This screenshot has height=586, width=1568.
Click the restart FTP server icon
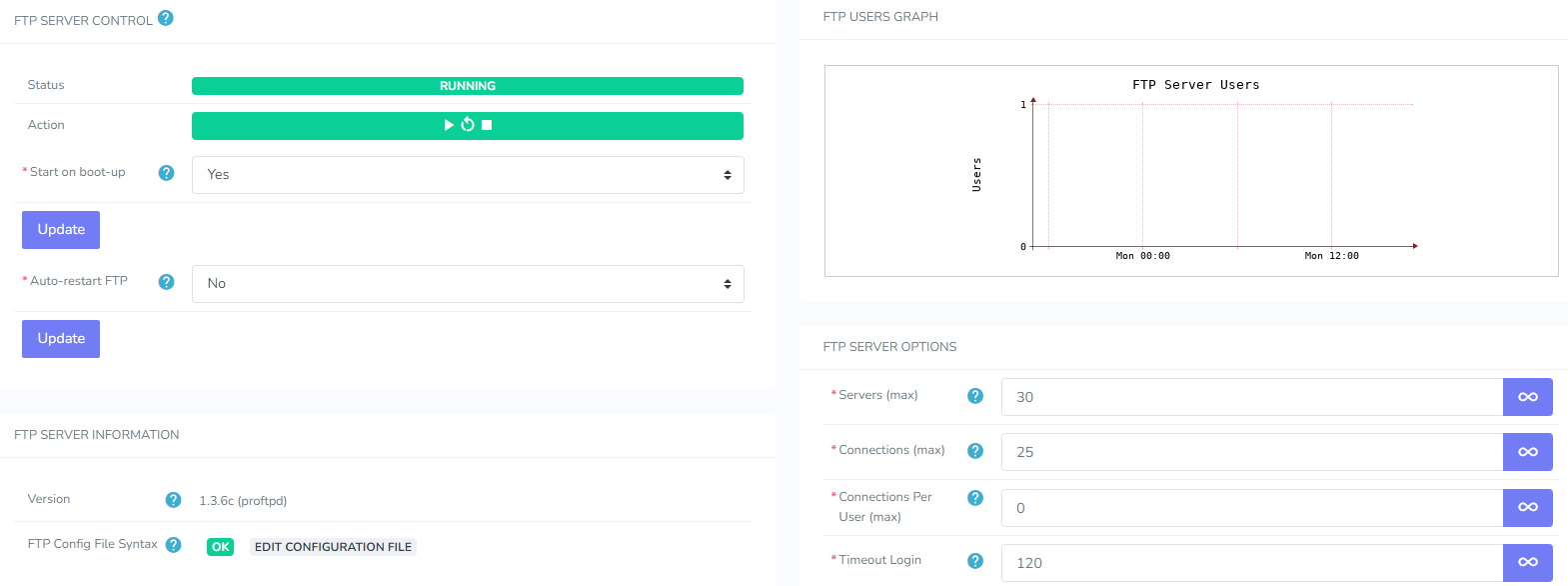(468, 125)
